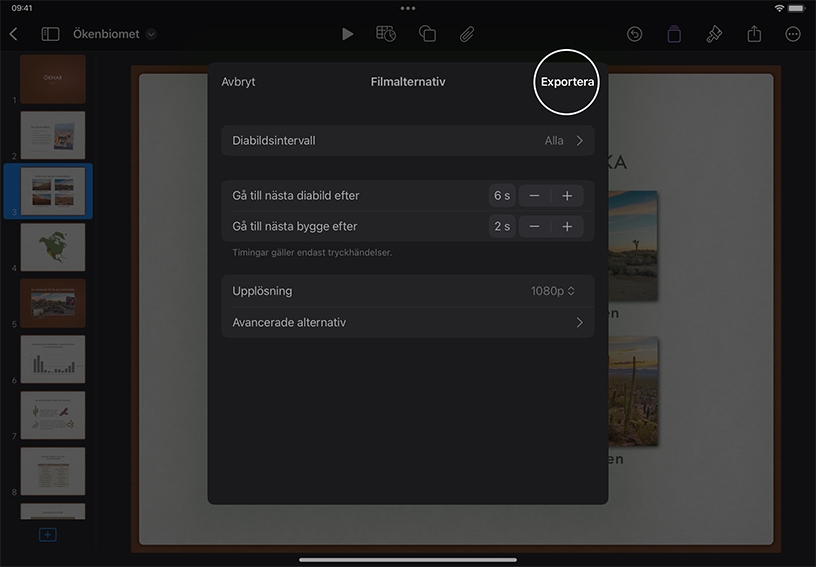Tap the undo icon
Screen dimensions: 816x567
pos(634,34)
